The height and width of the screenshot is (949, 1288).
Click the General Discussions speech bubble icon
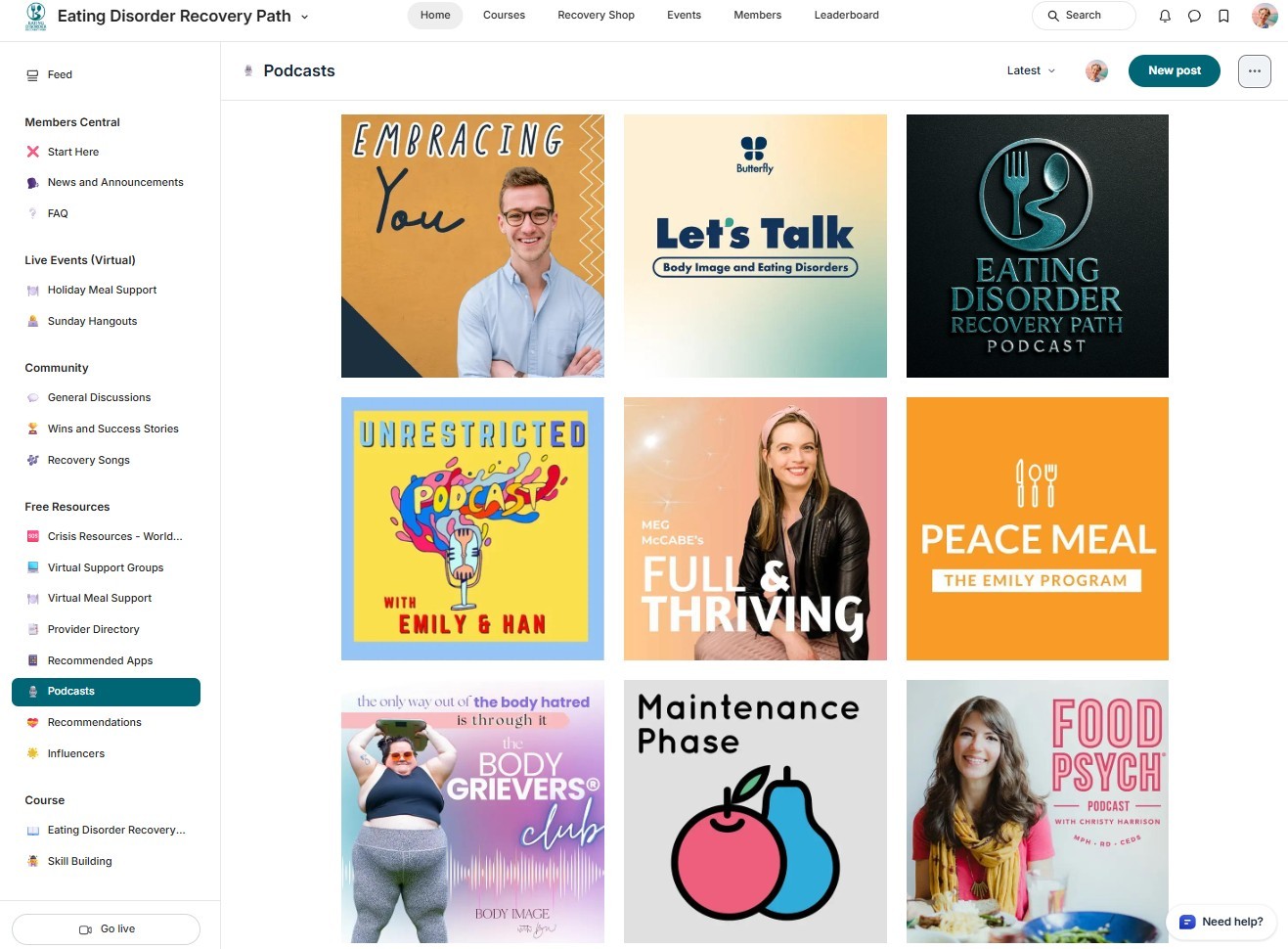(x=32, y=398)
